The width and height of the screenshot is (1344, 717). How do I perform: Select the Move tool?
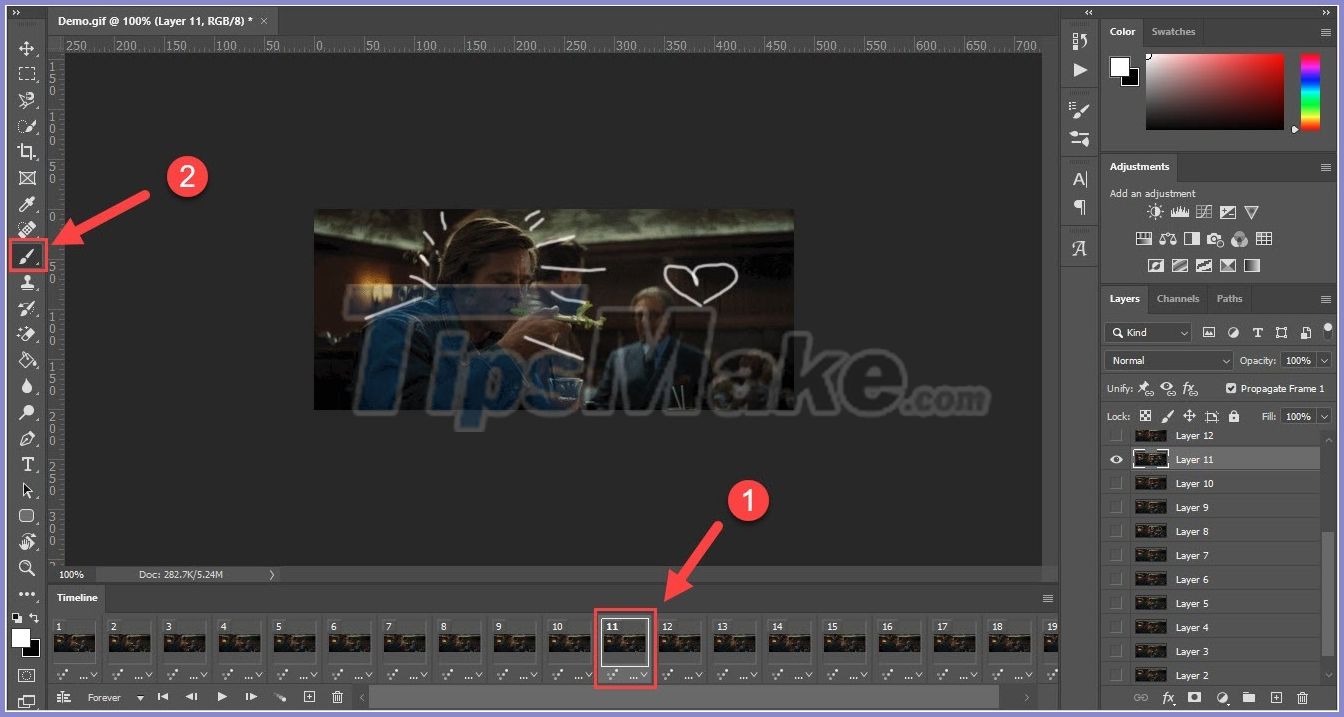pyautogui.click(x=27, y=48)
